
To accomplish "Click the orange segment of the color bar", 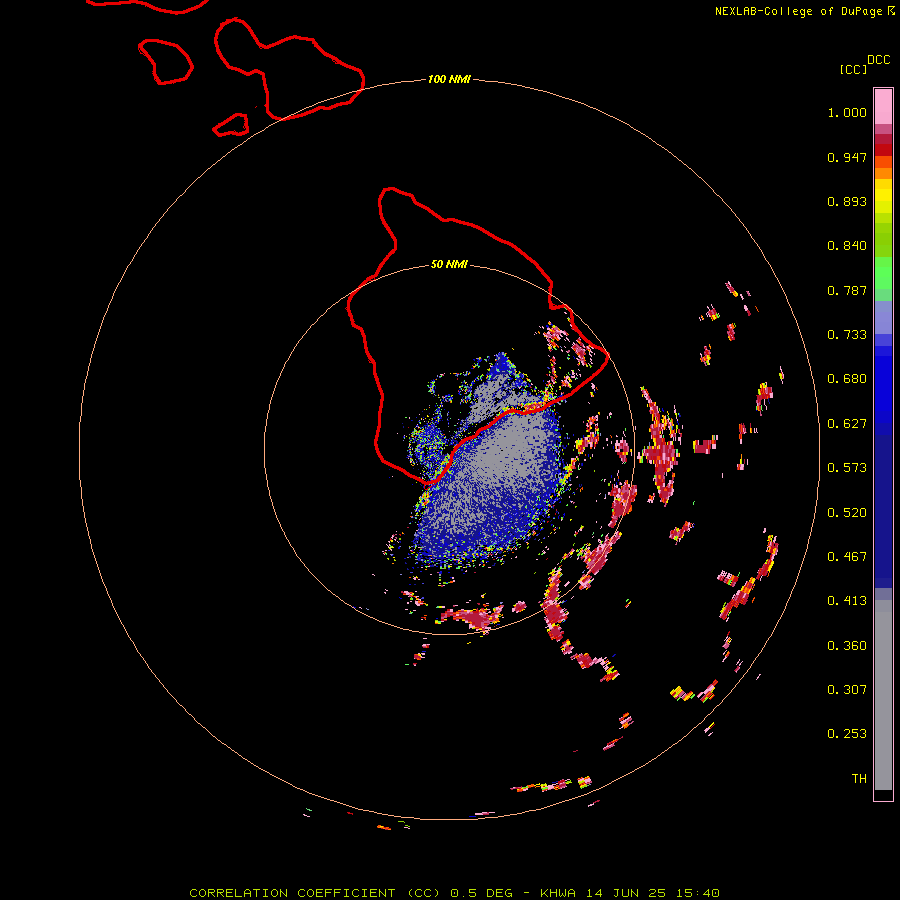I will [883, 168].
